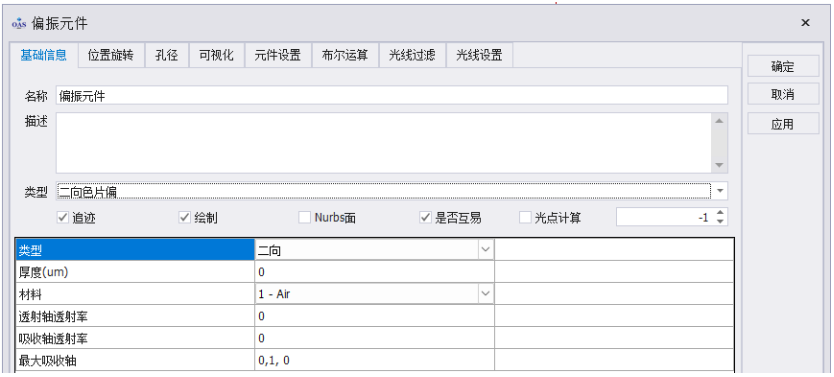This screenshot has height=377, width=834.
Task: Click inside the 描述 text area
Action: pos(384,143)
